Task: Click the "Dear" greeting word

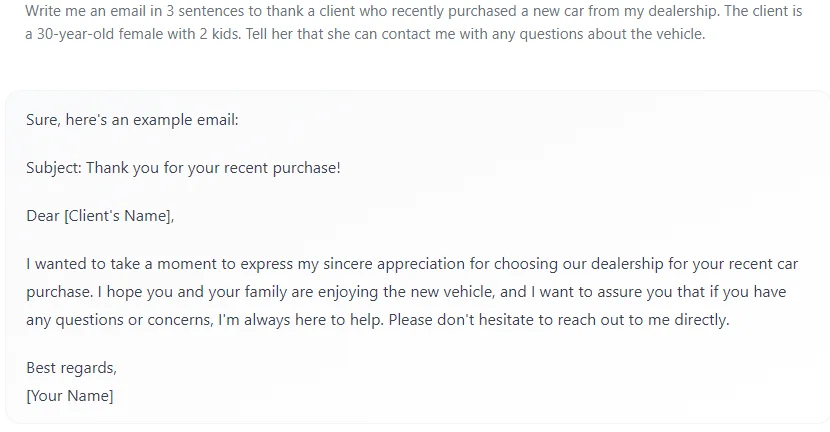Action: [43, 216]
